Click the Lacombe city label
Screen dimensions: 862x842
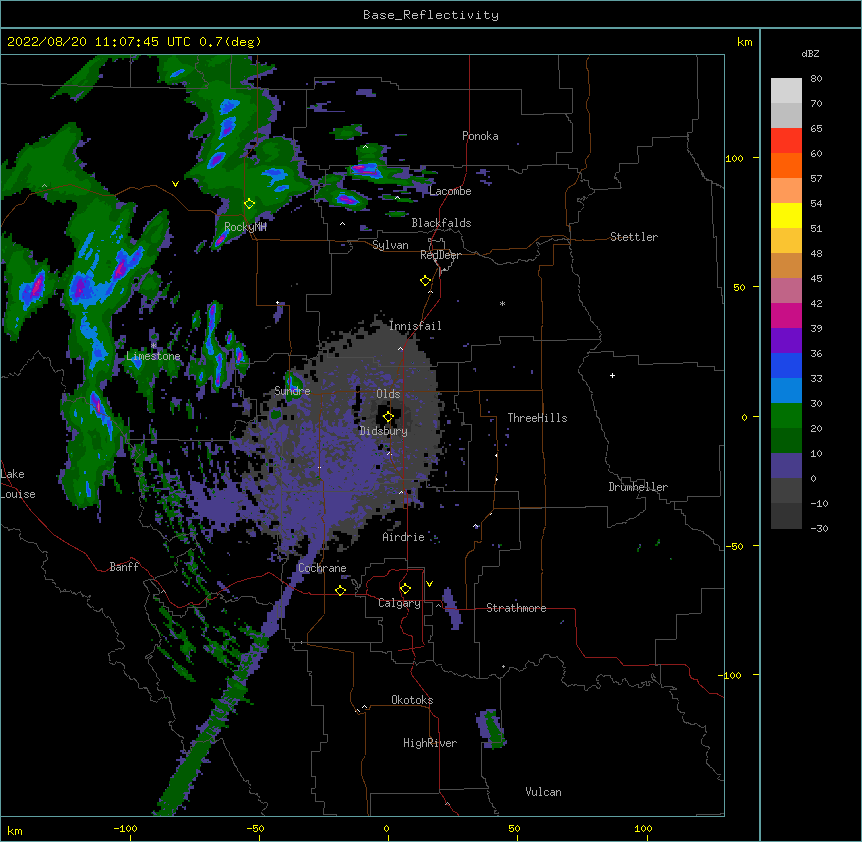(x=450, y=191)
